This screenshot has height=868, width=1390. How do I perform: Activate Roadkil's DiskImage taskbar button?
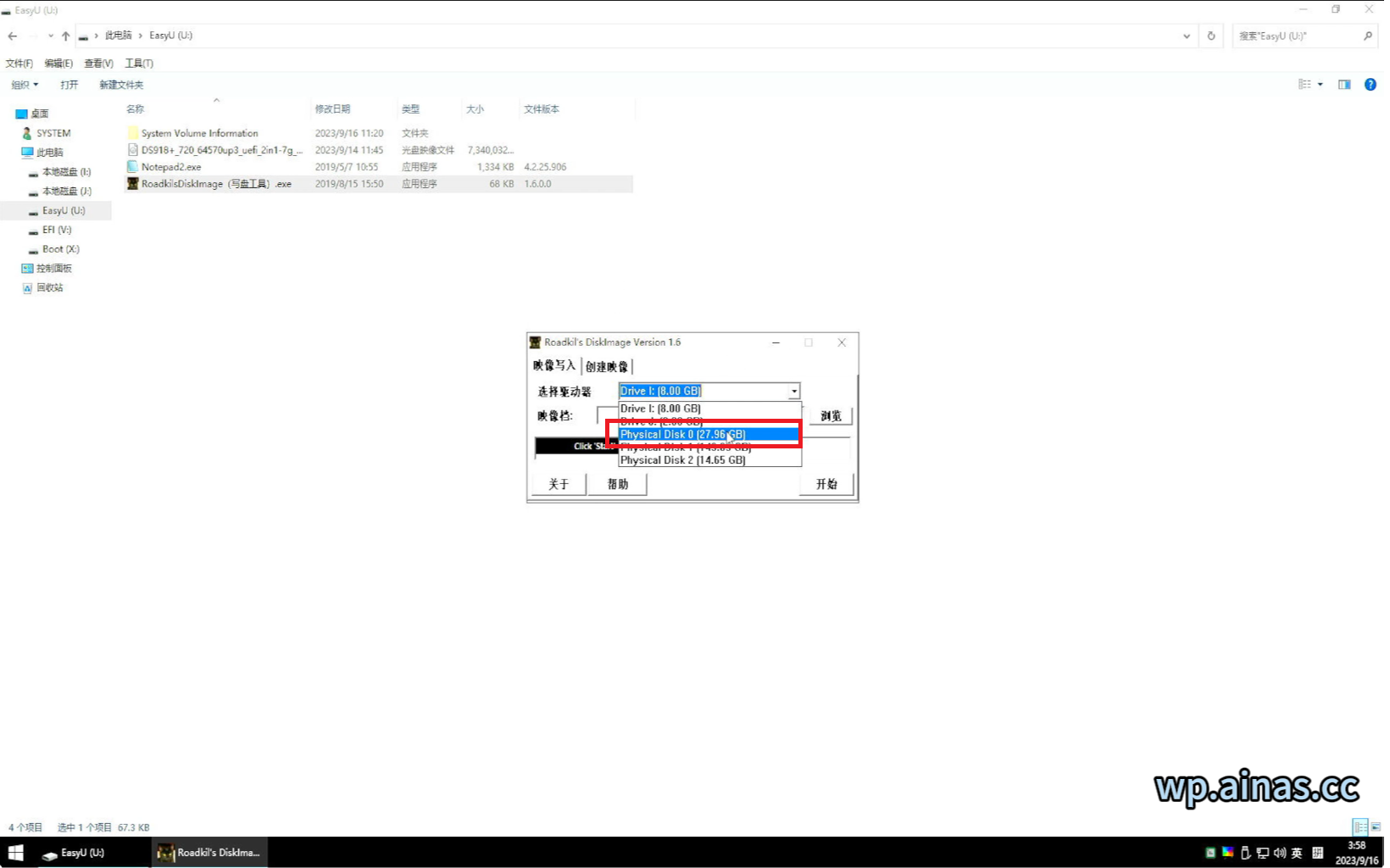pyautogui.click(x=210, y=853)
